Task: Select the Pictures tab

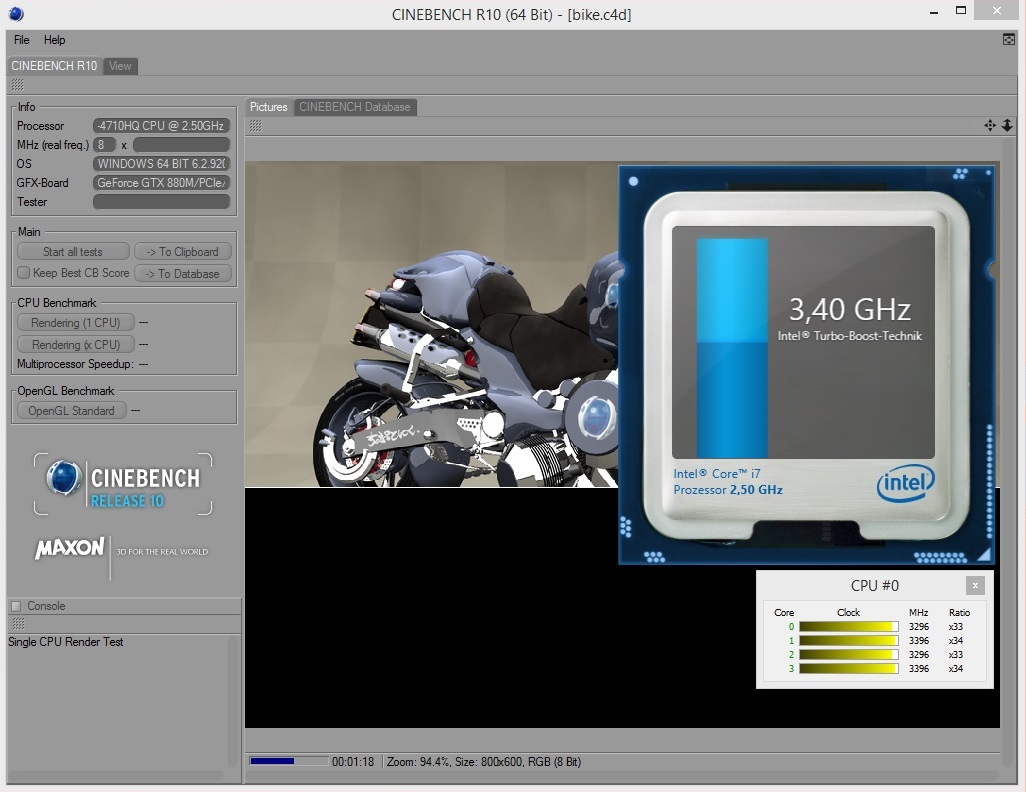Action: click(268, 107)
